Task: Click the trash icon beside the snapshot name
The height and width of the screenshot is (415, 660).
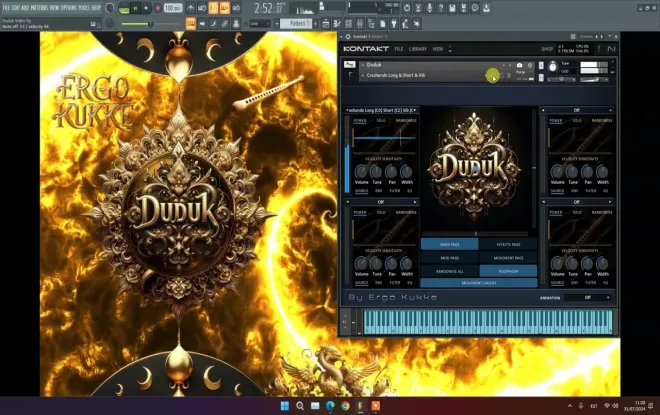Action: [508, 76]
